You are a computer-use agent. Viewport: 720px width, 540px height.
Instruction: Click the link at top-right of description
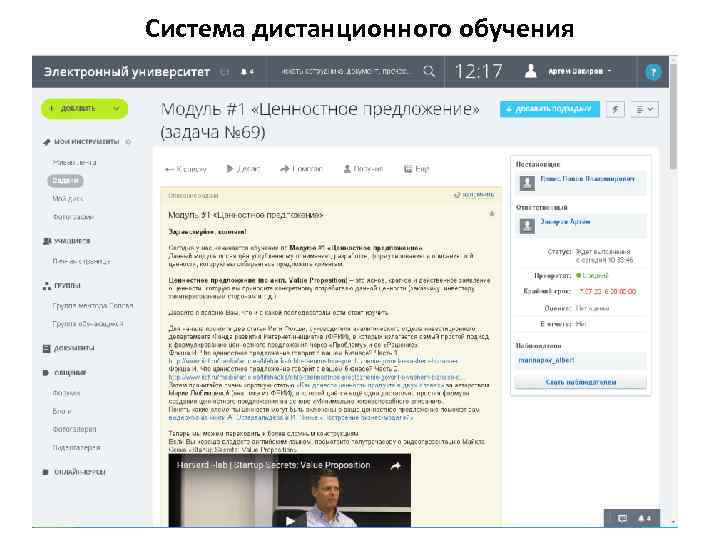tap(474, 195)
